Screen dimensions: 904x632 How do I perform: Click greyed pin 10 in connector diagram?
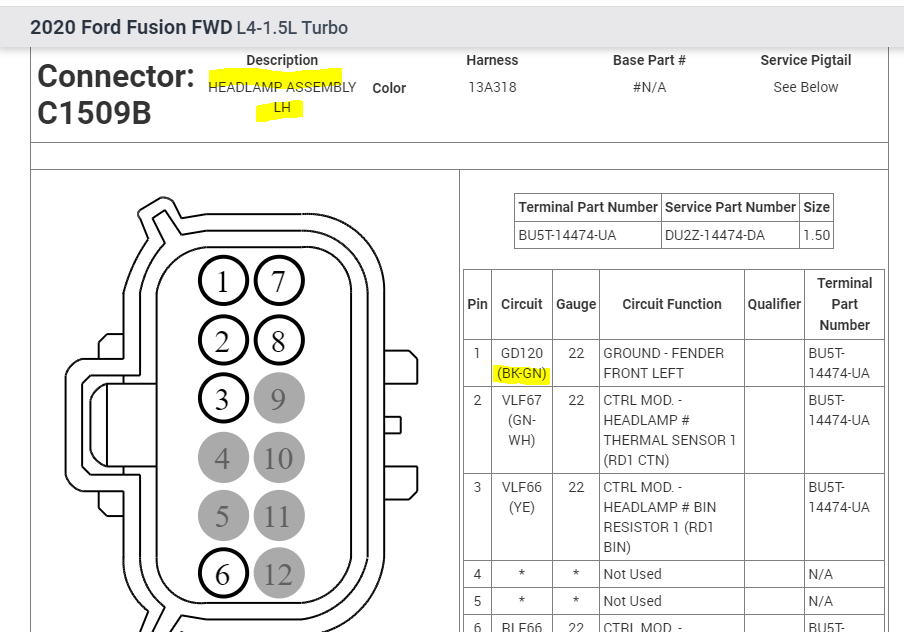tap(278, 458)
